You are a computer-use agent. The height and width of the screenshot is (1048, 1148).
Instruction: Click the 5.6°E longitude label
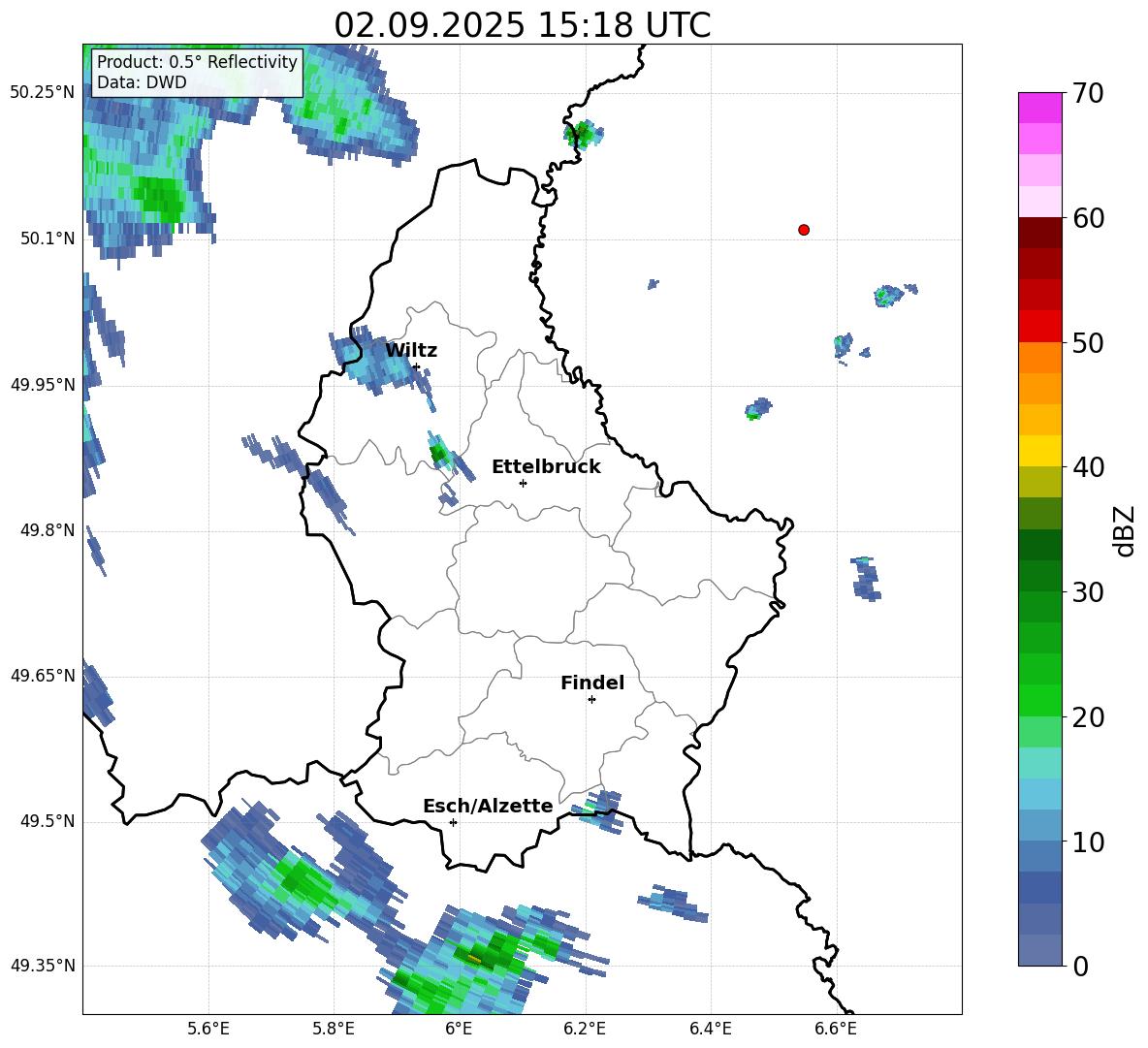(x=208, y=1029)
